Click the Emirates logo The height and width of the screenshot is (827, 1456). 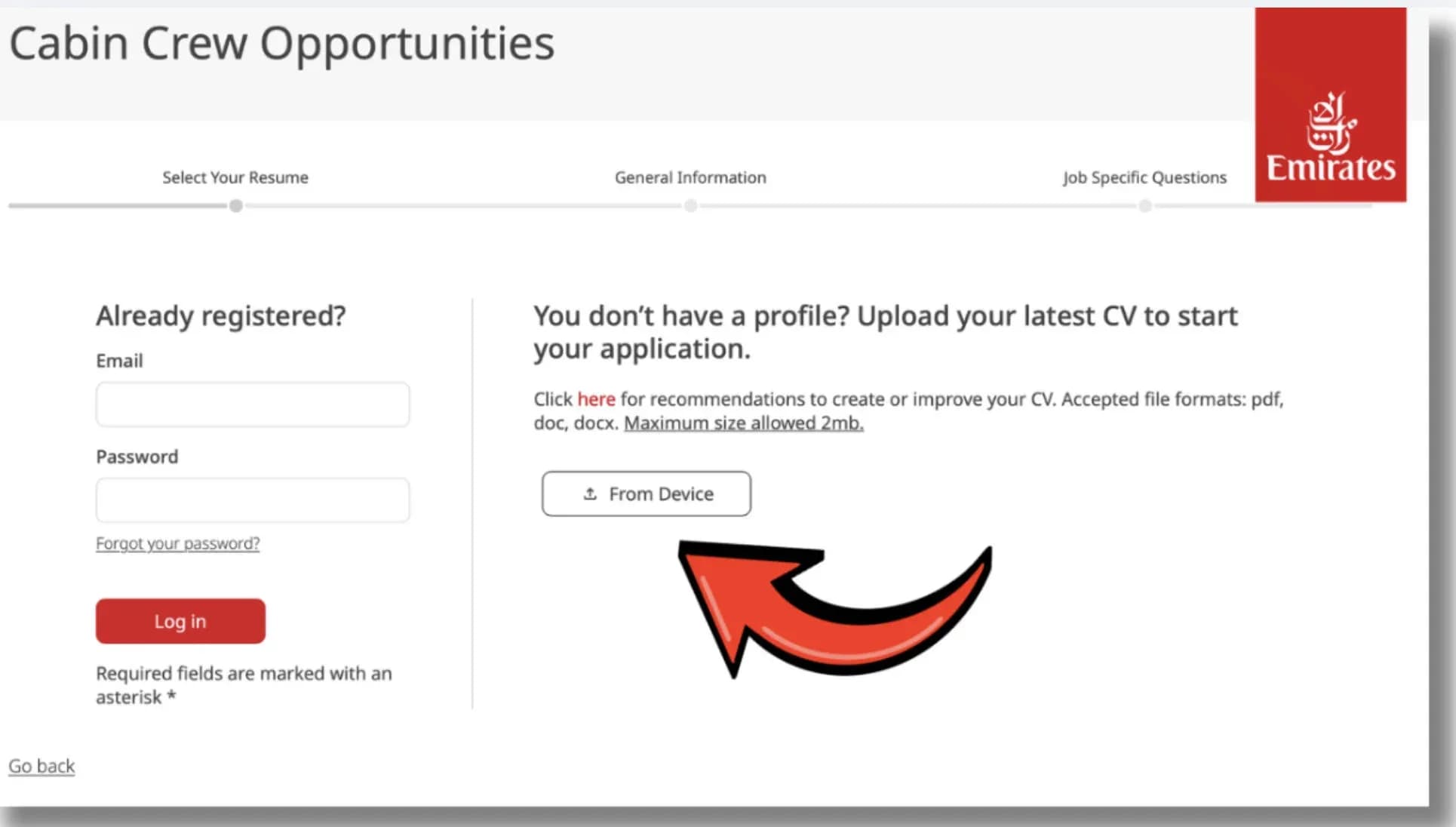tap(1330, 106)
